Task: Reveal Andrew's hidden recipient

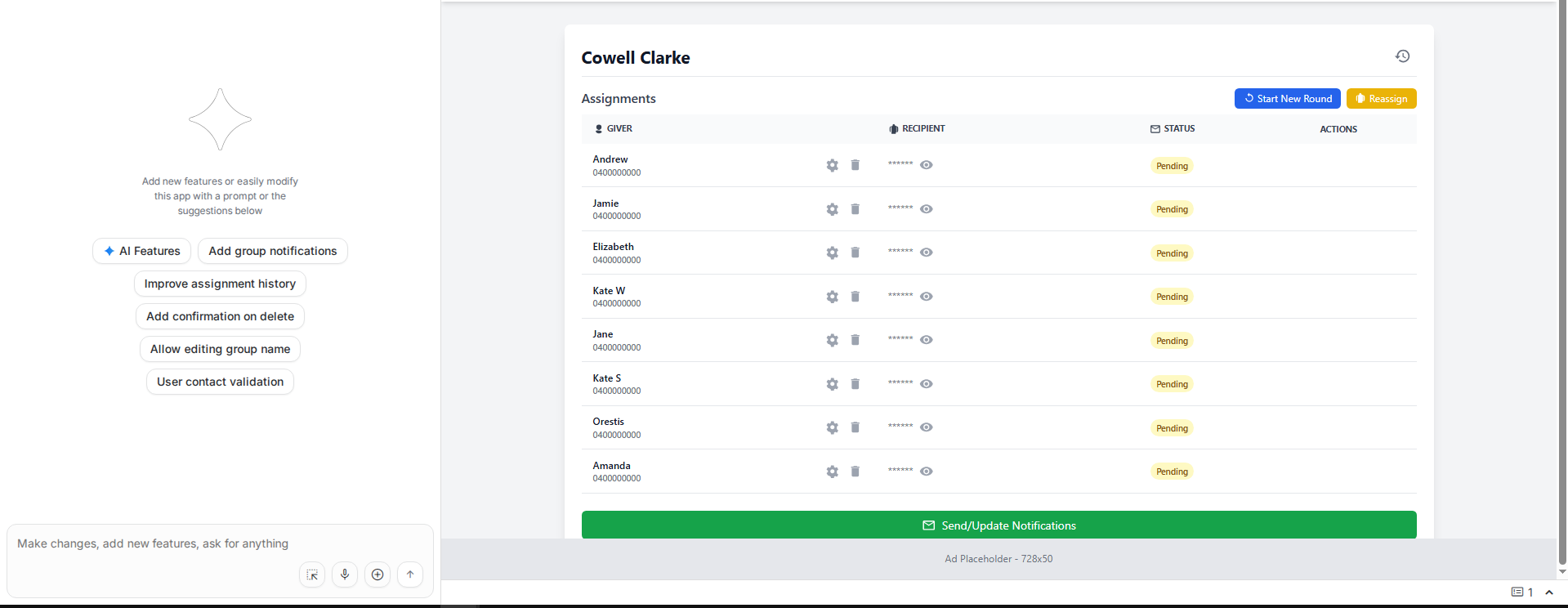Action: [926, 165]
